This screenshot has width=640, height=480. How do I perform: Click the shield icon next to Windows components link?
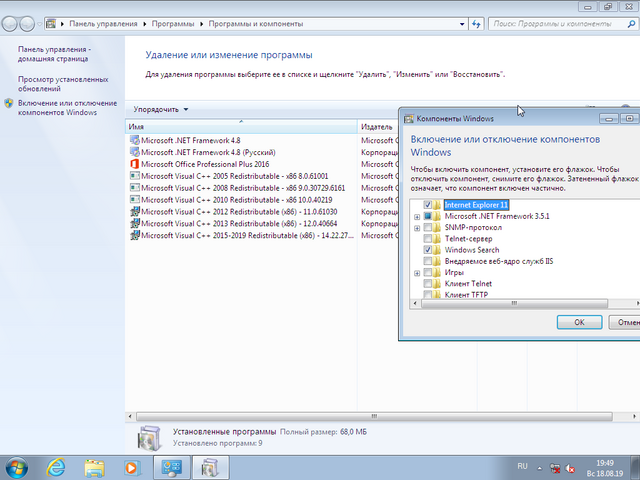pyautogui.click(x=9, y=103)
